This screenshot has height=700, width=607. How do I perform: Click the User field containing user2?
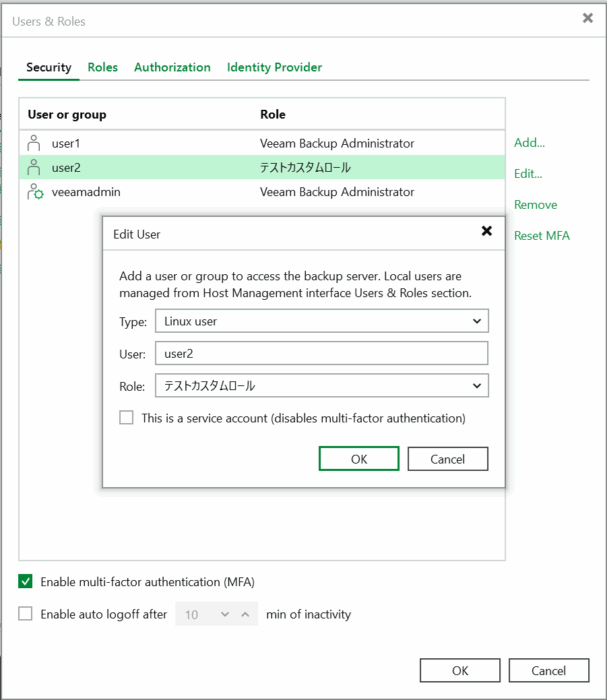click(321, 354)
